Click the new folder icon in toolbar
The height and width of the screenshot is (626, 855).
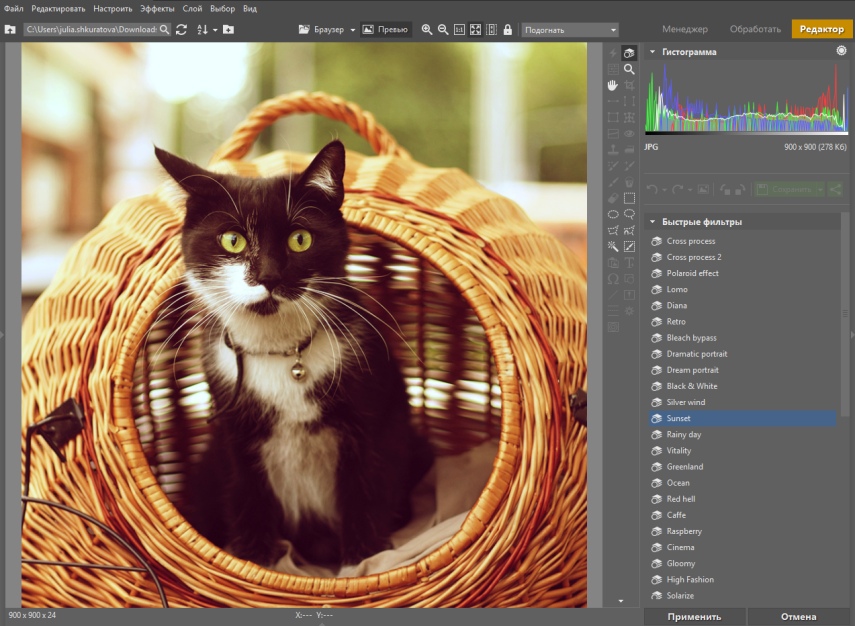point(228,29)
